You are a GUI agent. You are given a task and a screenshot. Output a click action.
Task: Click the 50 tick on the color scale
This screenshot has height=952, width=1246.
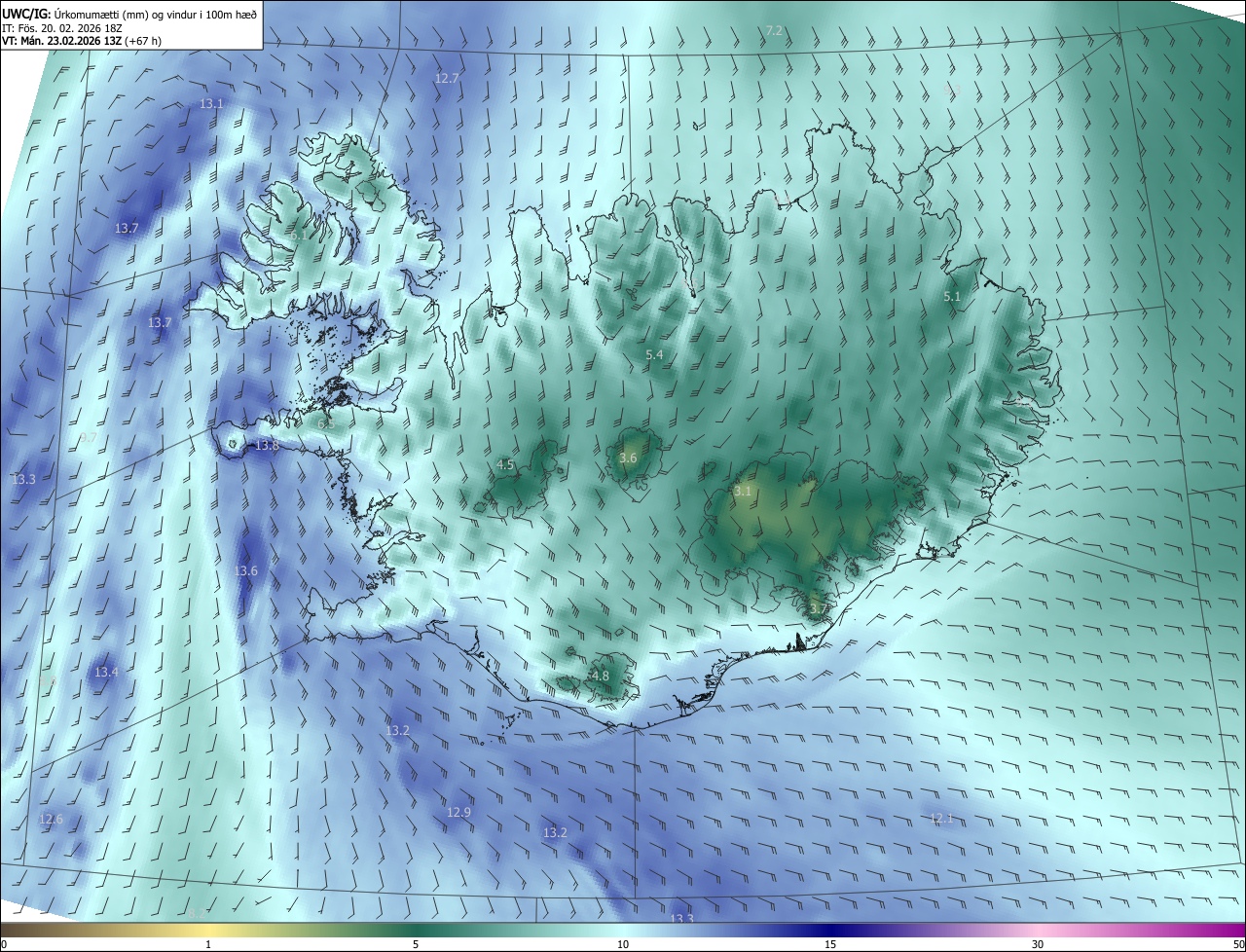point(1238,945)
